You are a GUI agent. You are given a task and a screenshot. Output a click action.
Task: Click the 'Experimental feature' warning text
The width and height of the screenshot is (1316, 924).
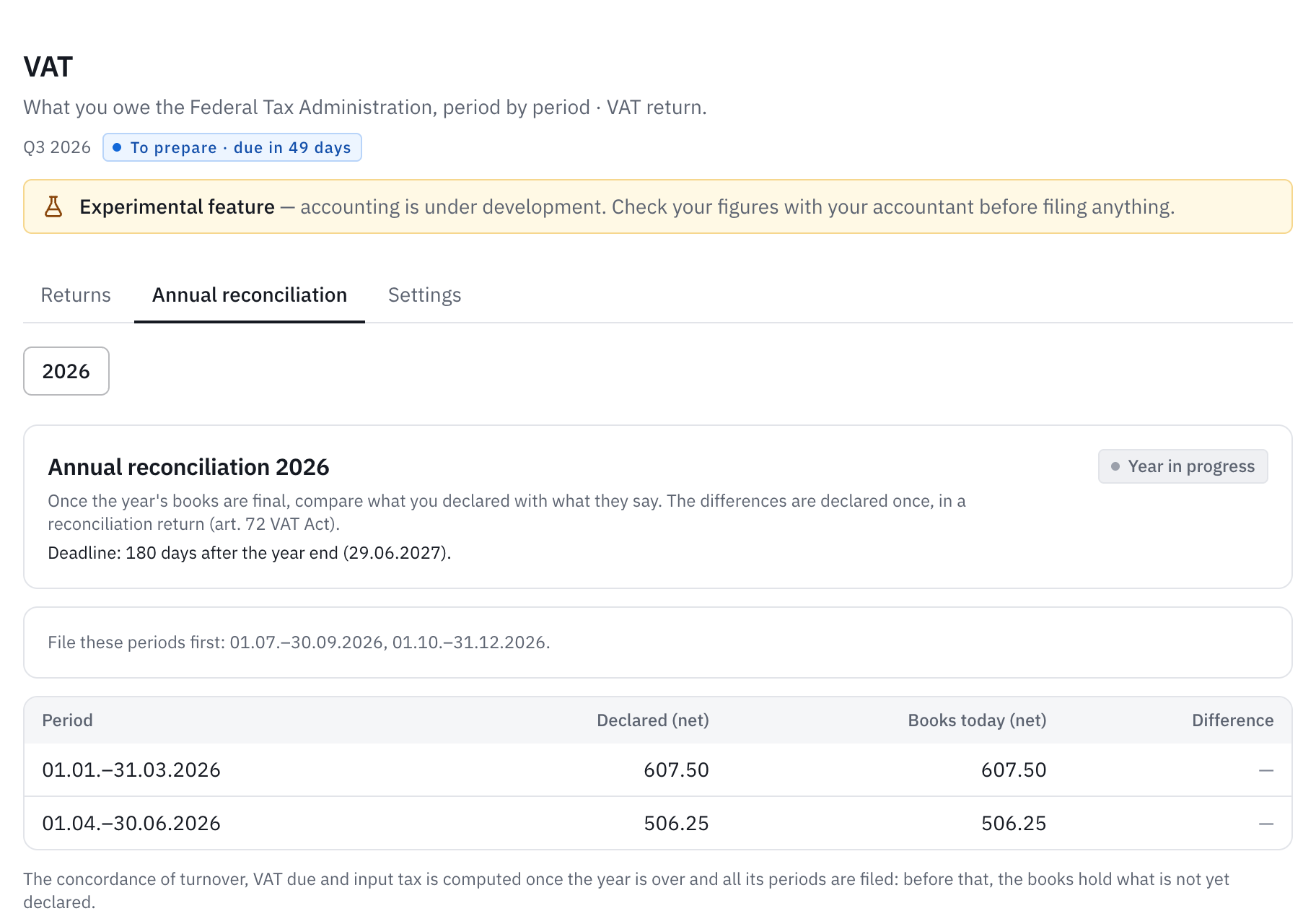pos(627,207)
